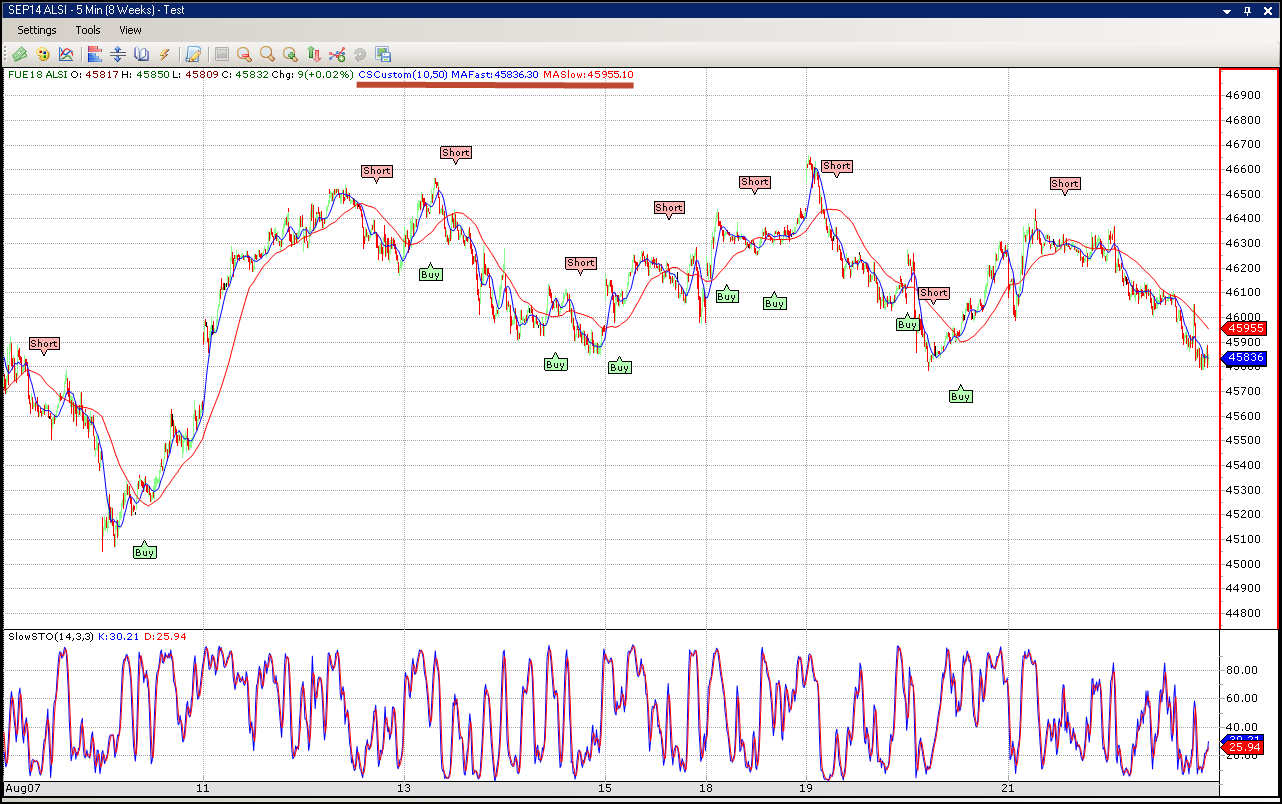Click the lowest Buy marker near 45100
The width and height of the screenshot is (1282, 804).
point(145,551)
